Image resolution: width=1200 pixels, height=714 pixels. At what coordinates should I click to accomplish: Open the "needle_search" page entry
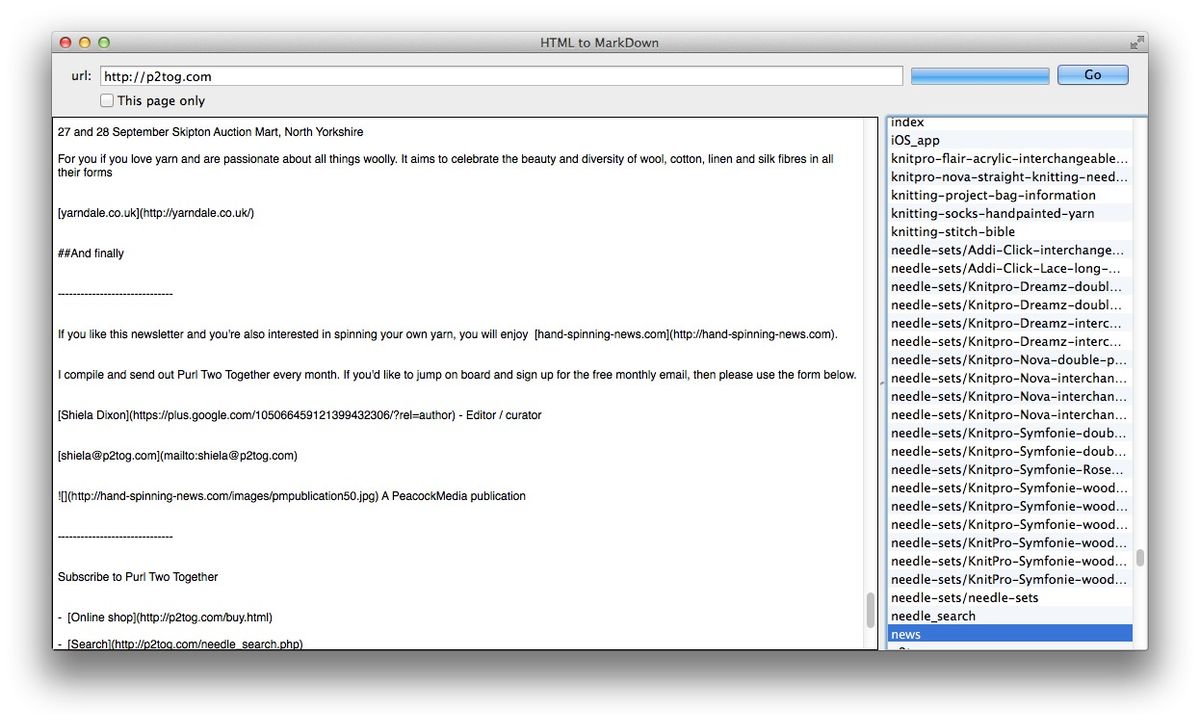933,615
